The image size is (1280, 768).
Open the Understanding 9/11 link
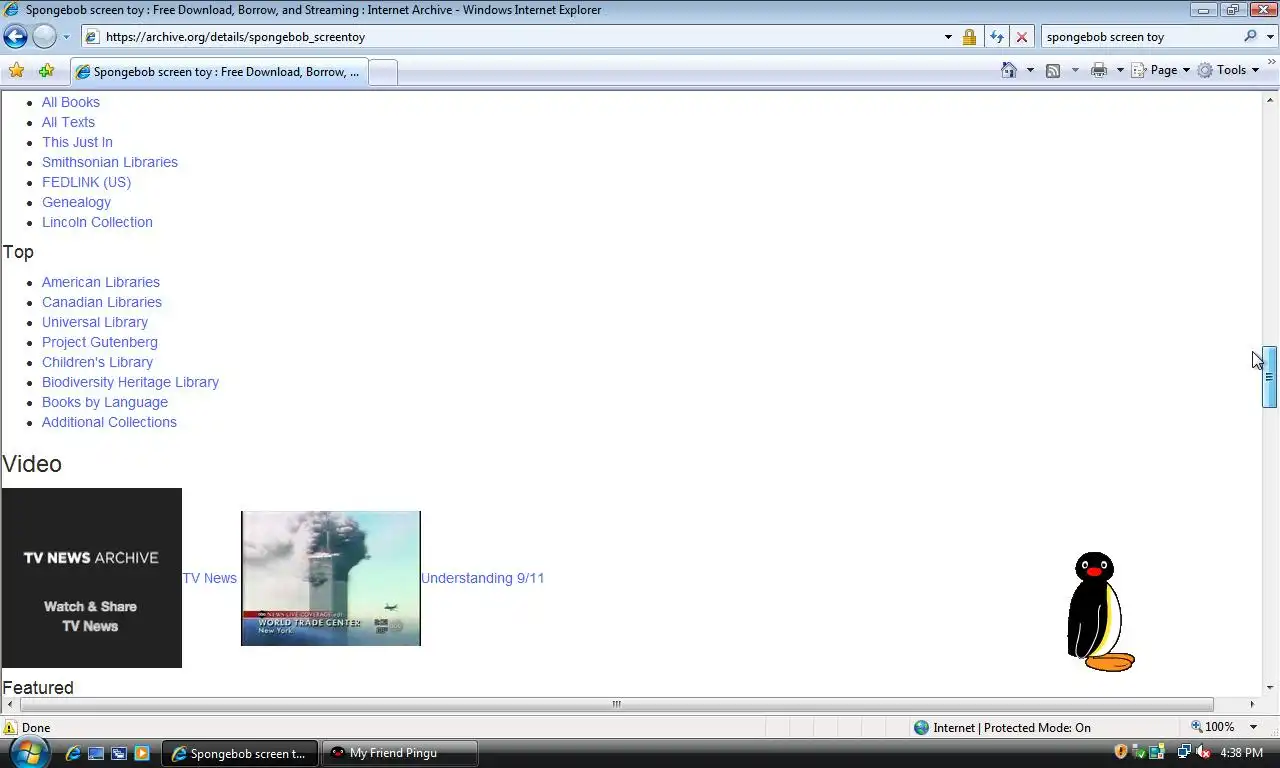pos(482,578)
